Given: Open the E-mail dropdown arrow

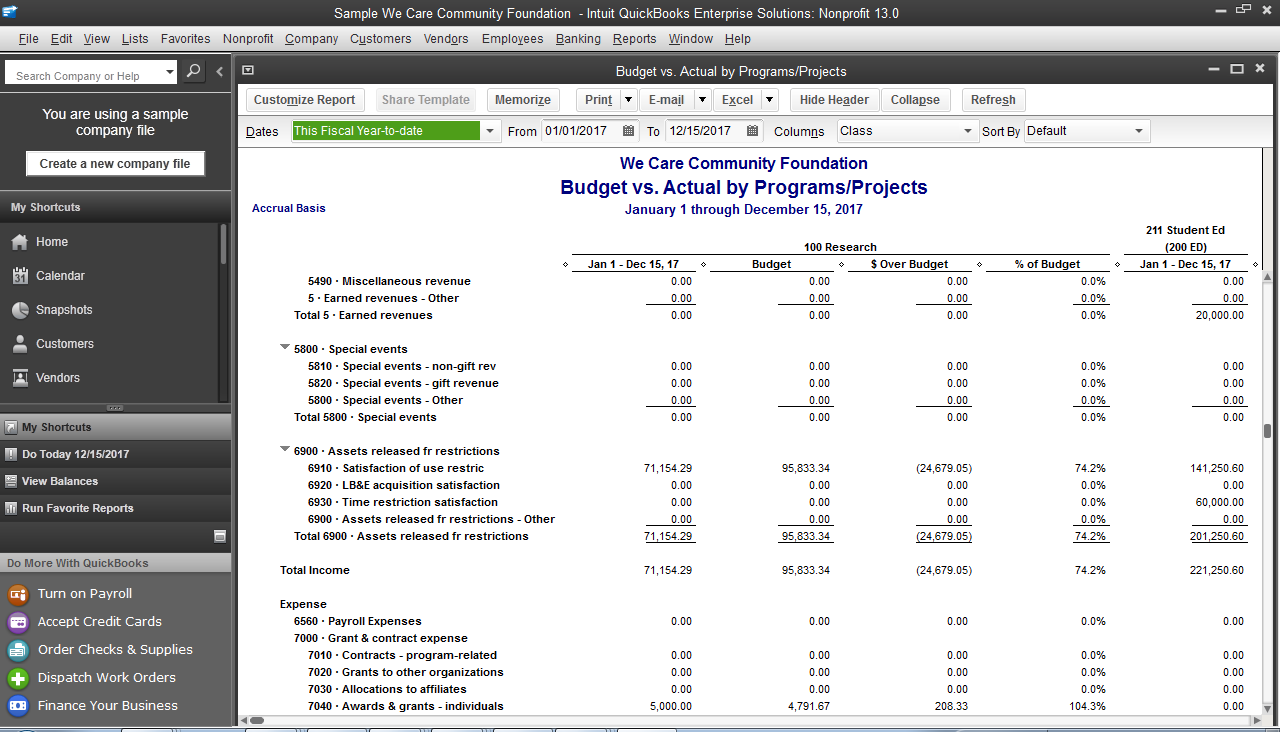Looking at the screenshot, I should tap(702, 100).
